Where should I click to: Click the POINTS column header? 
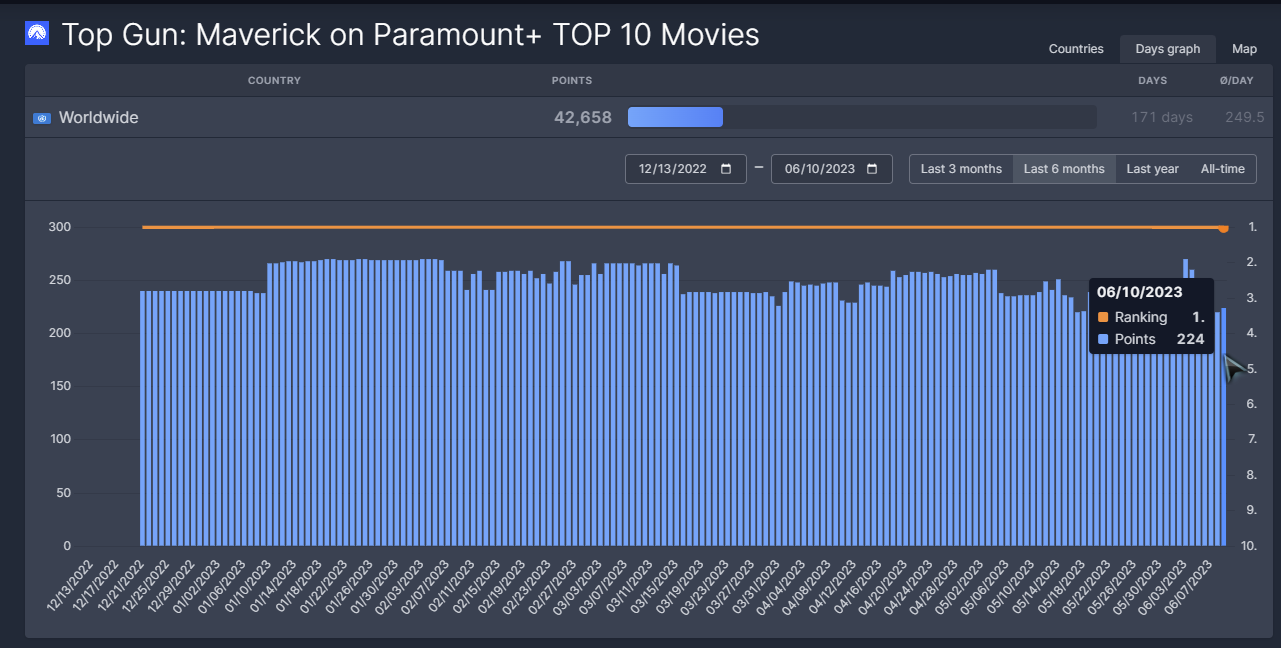(x=572, y=81)
